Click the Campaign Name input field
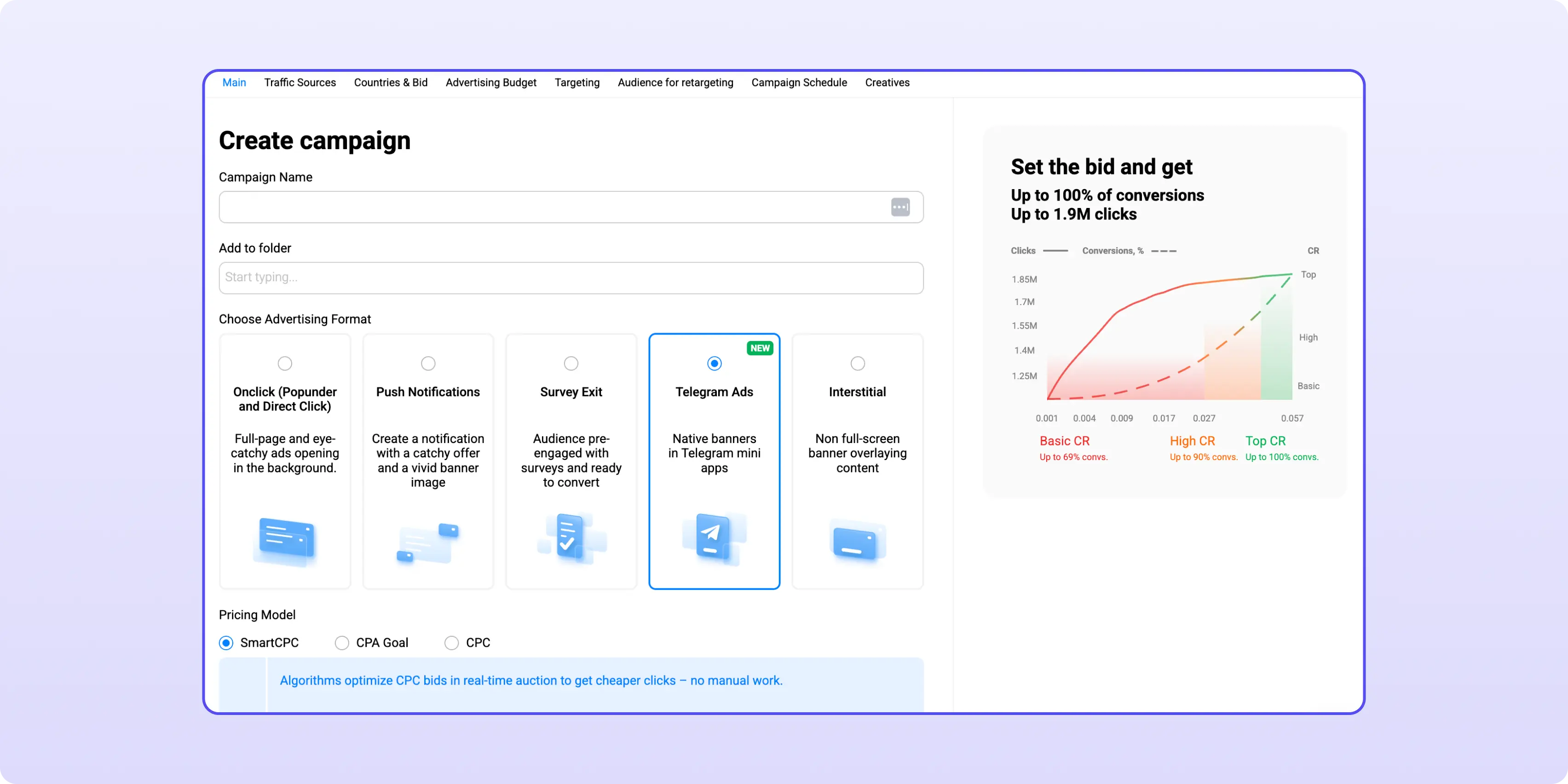Screen dimensions: 1568x784 click(571, 207)
